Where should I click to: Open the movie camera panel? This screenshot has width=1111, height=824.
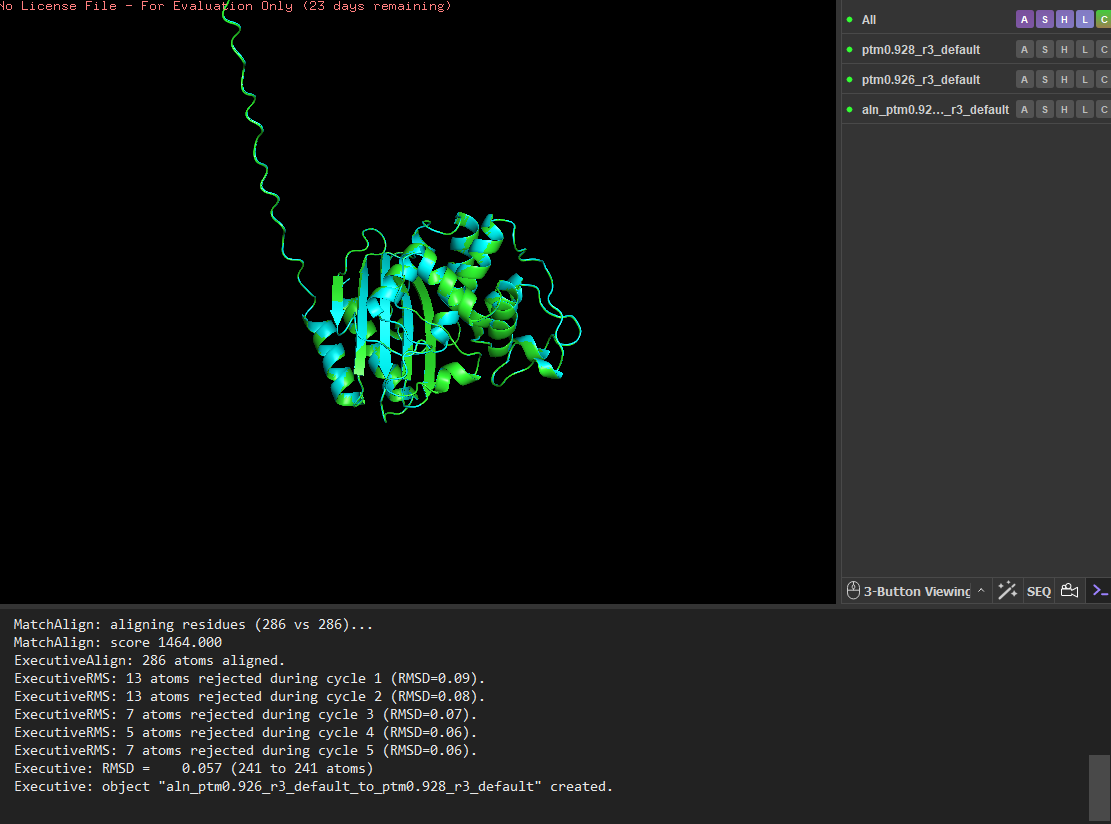click(1069, 591)
